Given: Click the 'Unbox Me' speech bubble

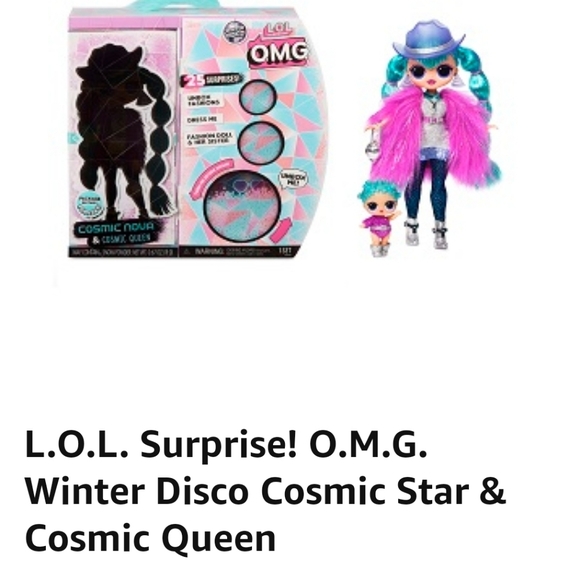Looking at the screenshot, I should (x=293, y=180).
